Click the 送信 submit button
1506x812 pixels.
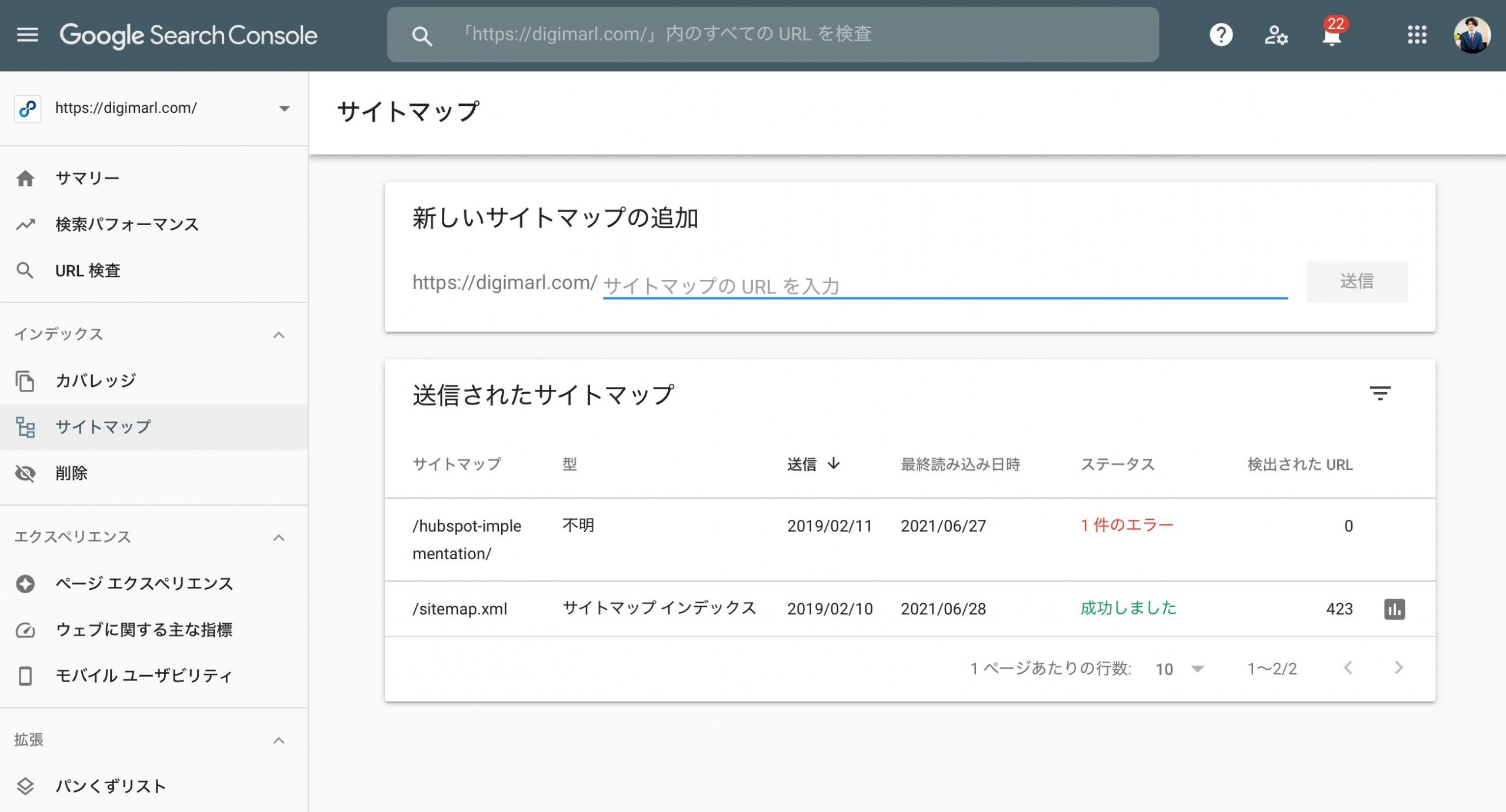pyautogui.click(x=1357, y=282)
